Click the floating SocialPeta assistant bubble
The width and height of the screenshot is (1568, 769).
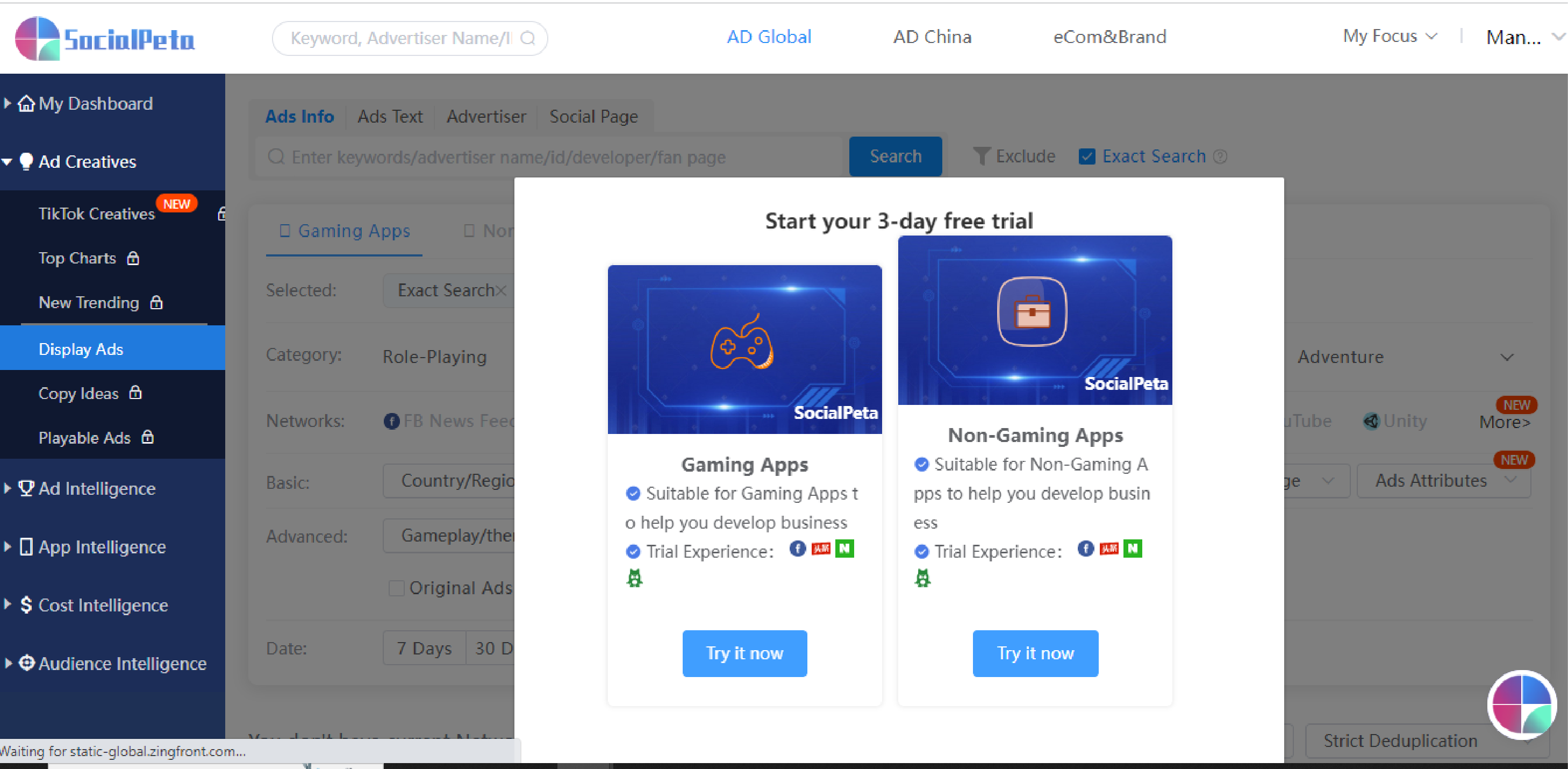coord(1522,705)
